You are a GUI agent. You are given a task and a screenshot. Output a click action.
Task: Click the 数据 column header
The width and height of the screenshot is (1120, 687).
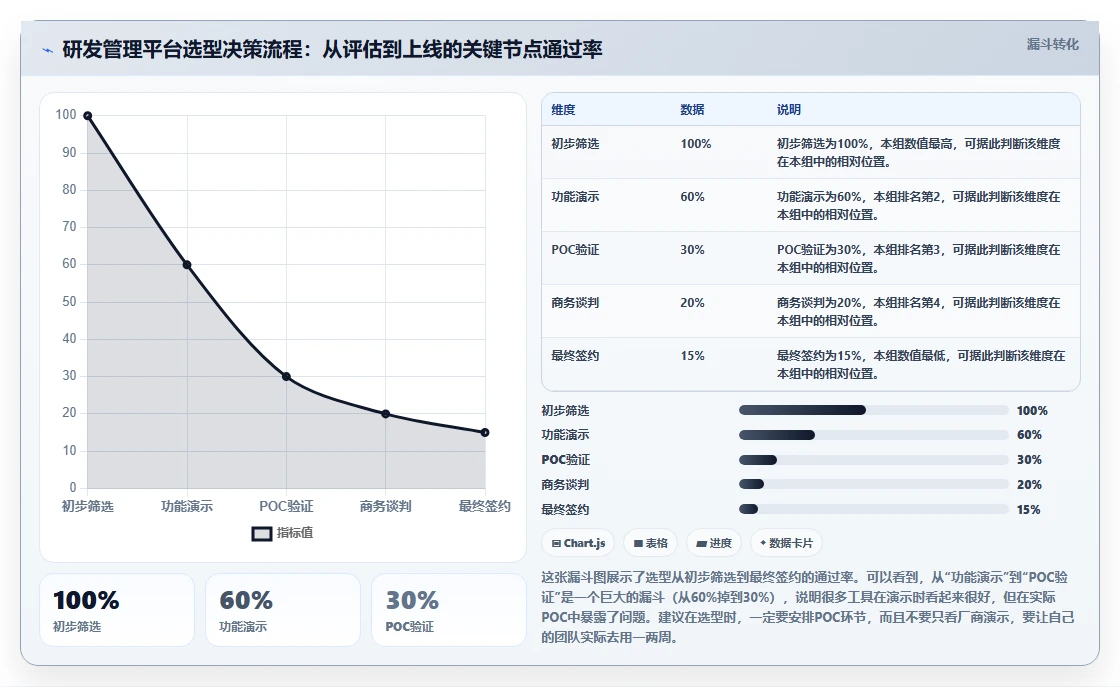point(692,109)
